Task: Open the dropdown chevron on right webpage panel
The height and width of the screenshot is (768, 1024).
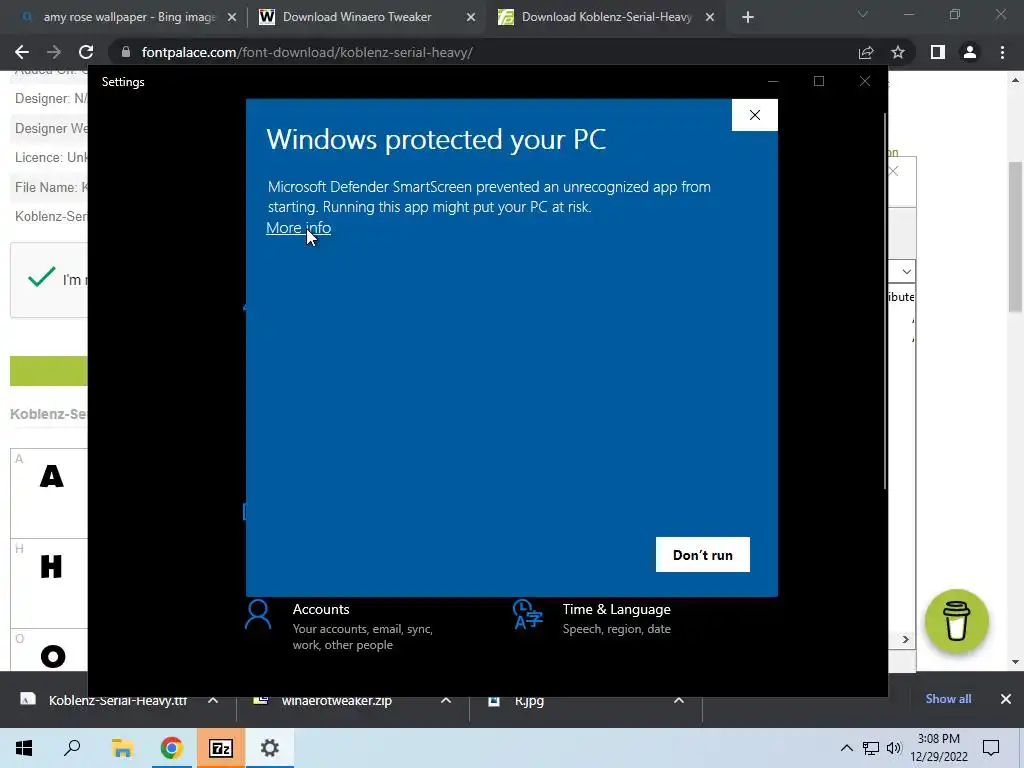Action: (906, 271)
